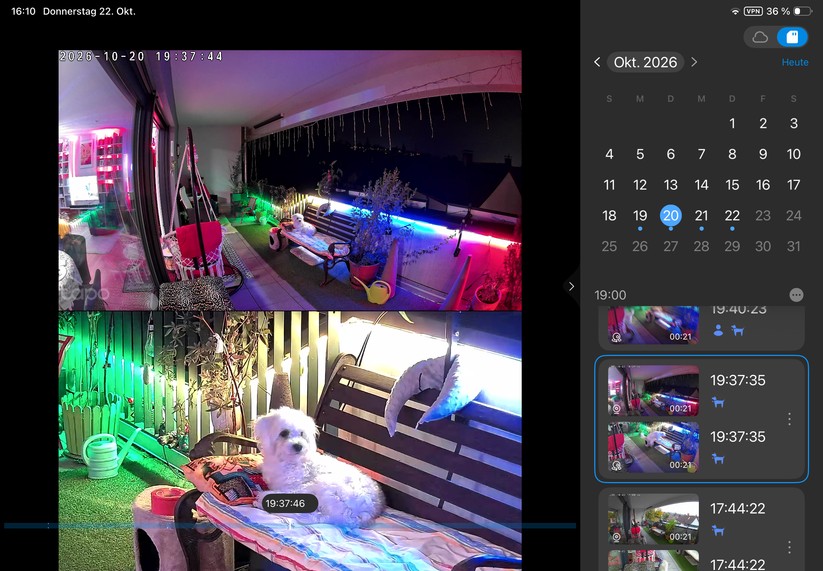Select October 15 in calendar

[732, 185]
